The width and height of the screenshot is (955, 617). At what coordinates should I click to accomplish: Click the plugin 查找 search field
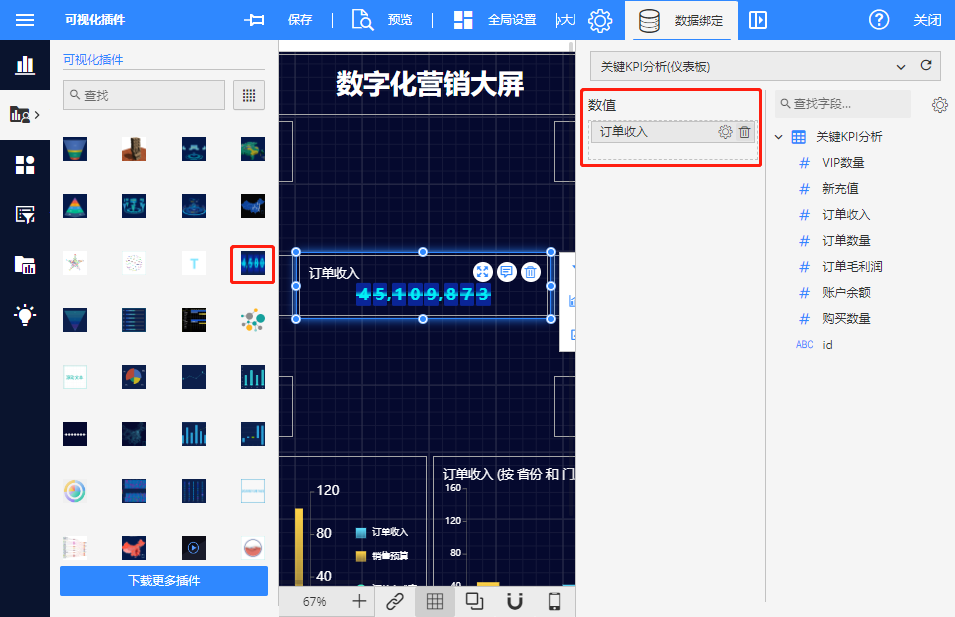coord(144,95)
